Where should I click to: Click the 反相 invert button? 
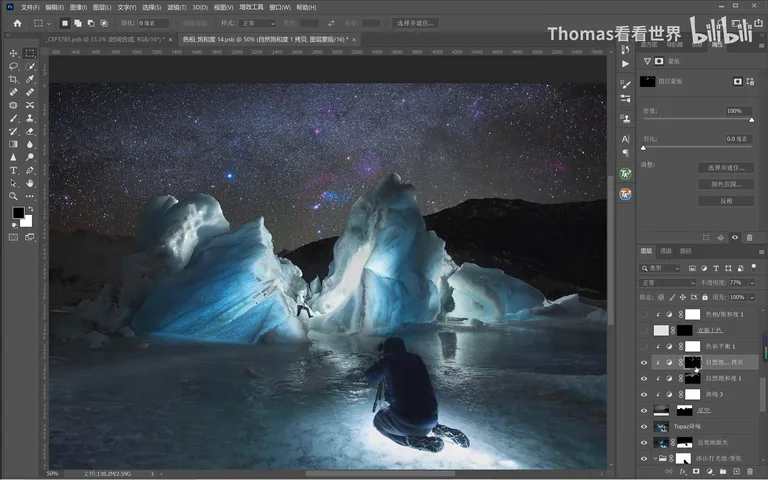tap(726, 201)
